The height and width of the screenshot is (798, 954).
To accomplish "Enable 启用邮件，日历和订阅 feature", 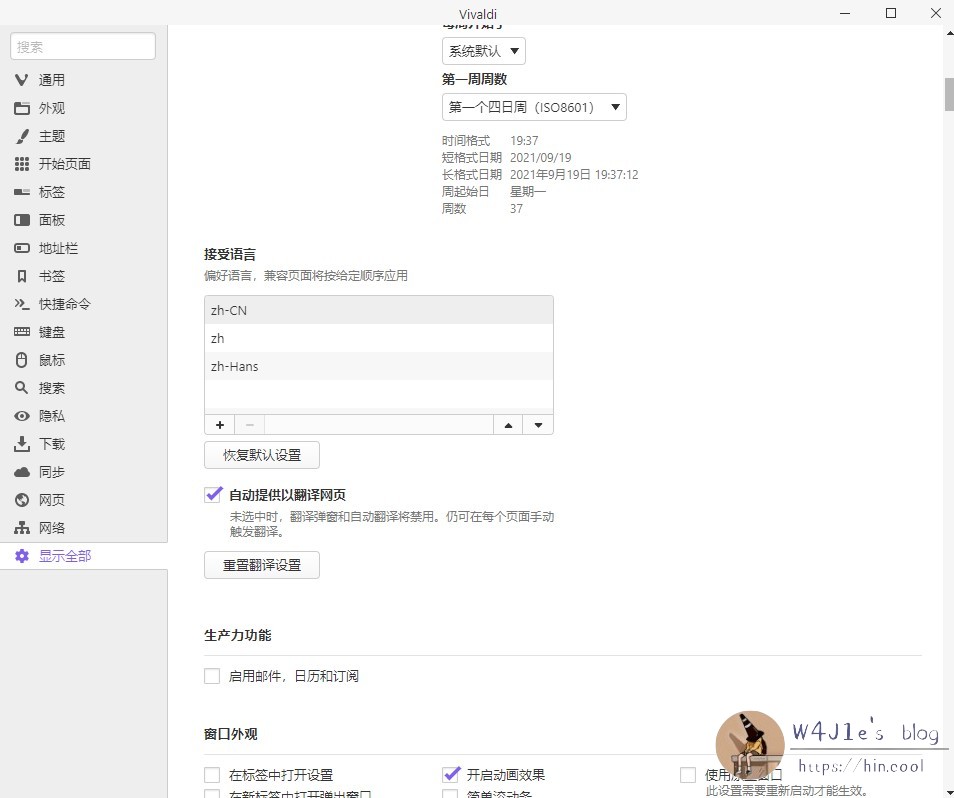I will coord(212,676).
